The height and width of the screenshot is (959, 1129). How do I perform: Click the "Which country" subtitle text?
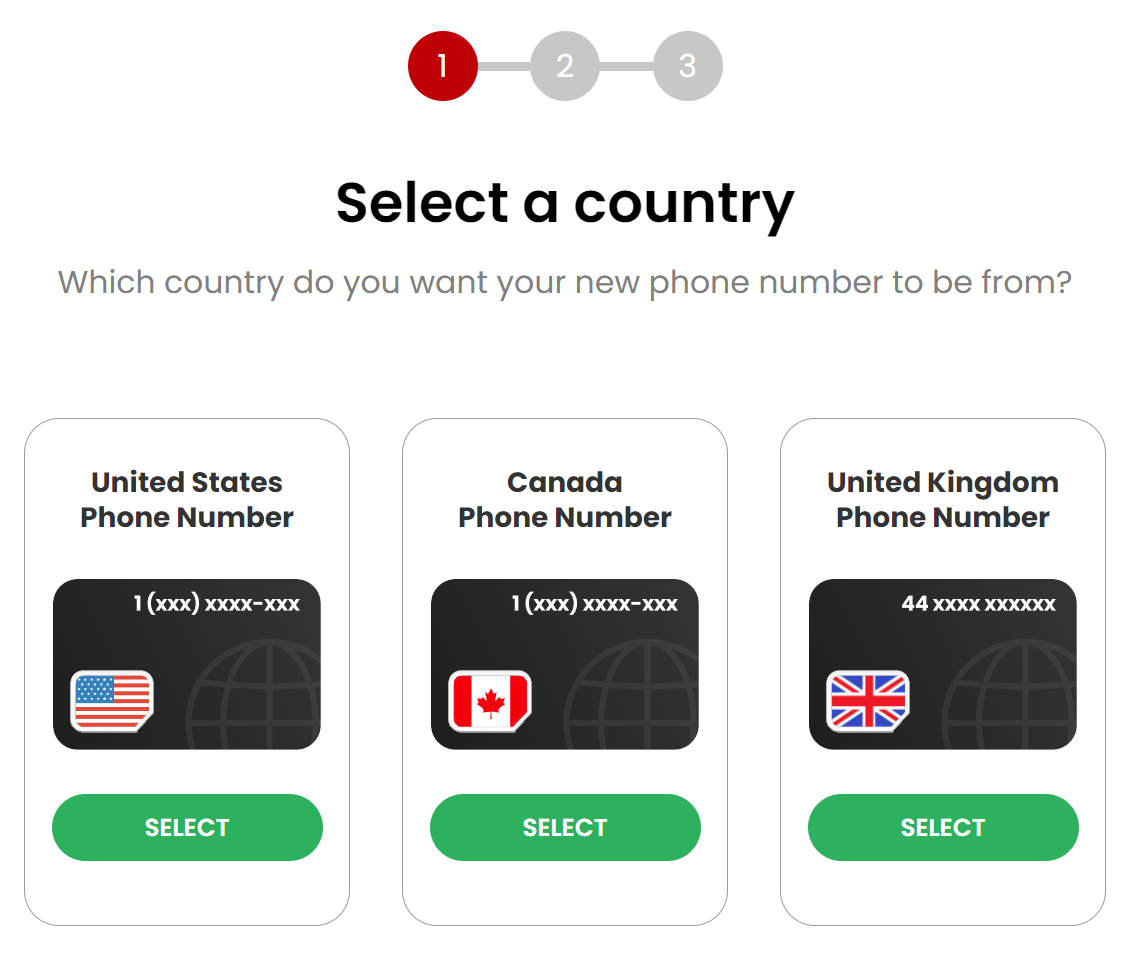(565, 282)
